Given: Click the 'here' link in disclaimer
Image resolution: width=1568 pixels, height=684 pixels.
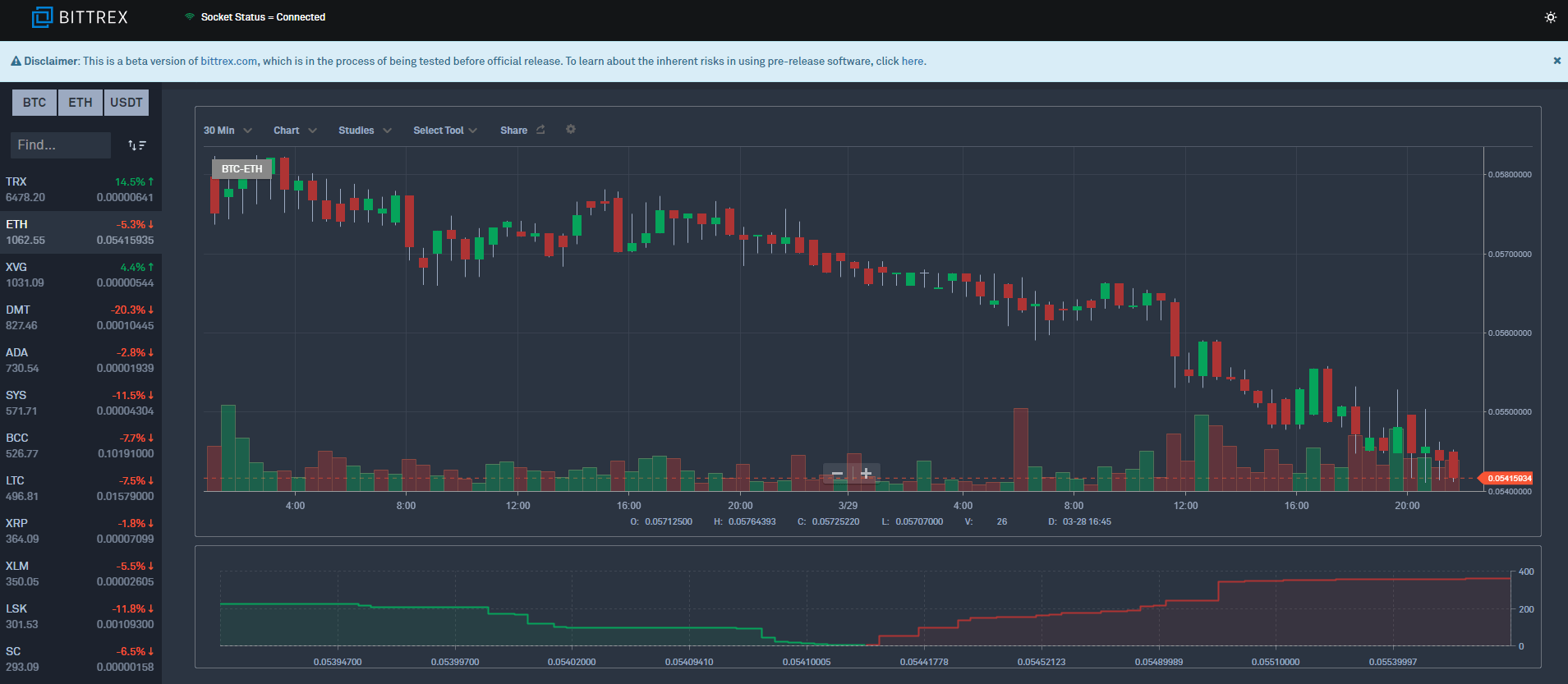Looking at the screenshot, I should click(x=912, y=61).
